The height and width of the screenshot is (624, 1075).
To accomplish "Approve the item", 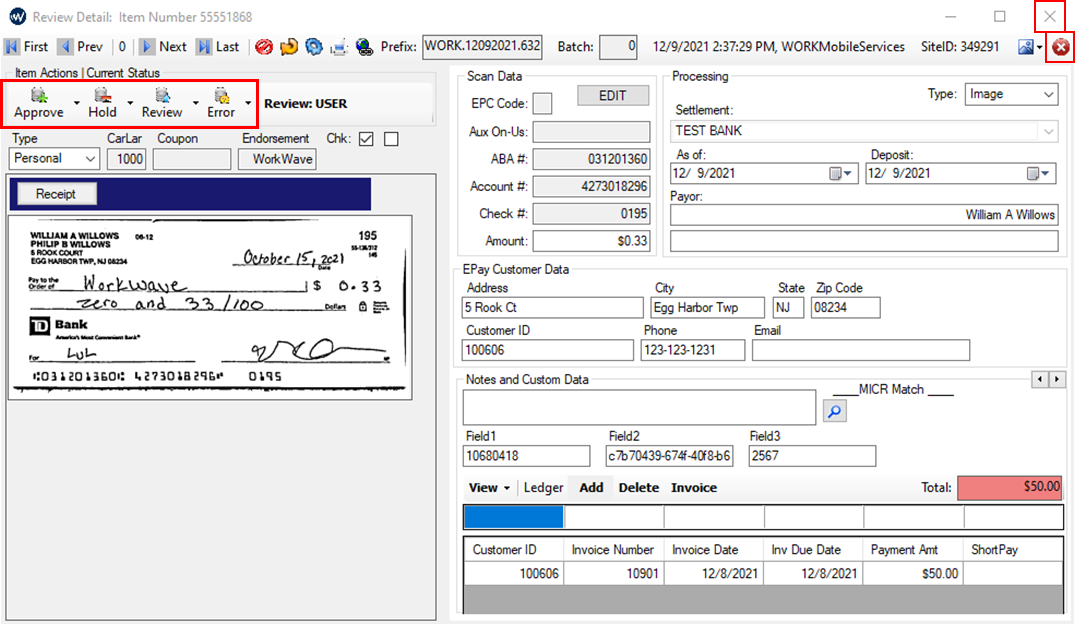I will pyautogui.click(x=38, y=103).
